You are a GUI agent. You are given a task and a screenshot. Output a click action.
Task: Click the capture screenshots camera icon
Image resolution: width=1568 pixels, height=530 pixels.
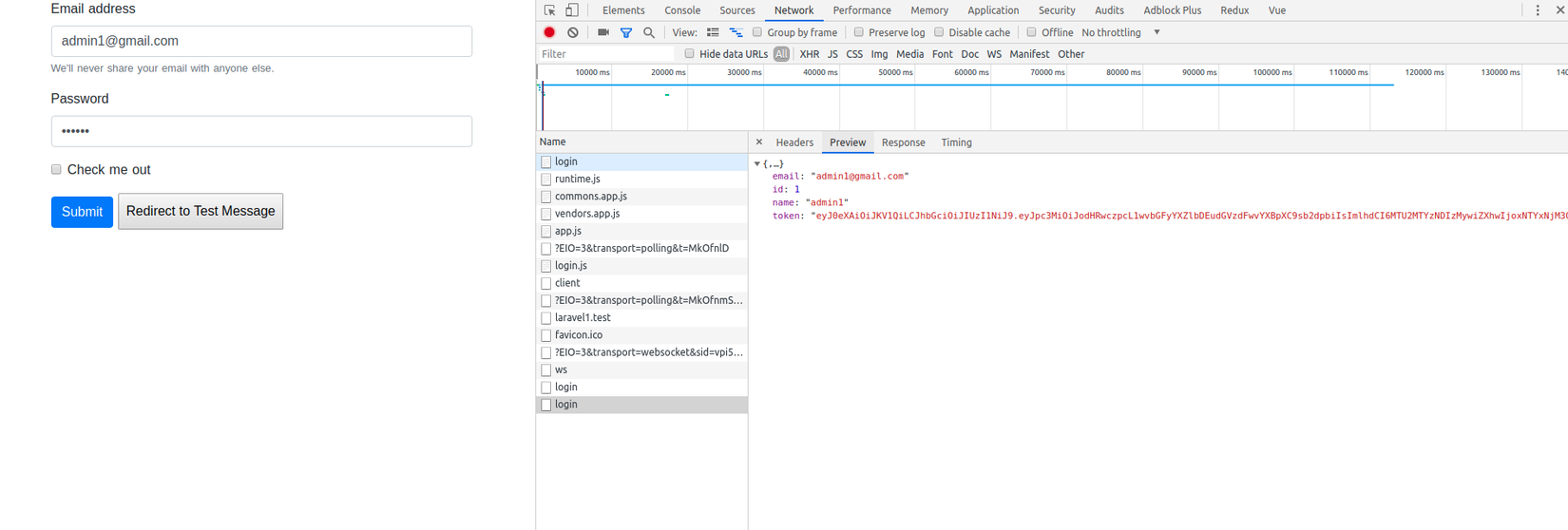coord(602,32)
